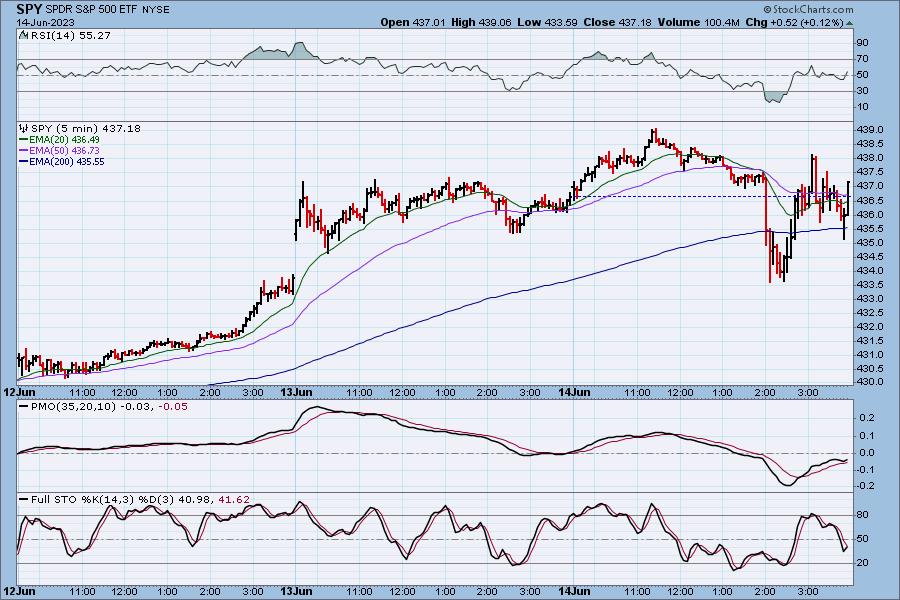Click the dark blue EMA(200) legend line
Image resolution: width=900 pixels, height=600 pixels.
[x=24, y=162]
